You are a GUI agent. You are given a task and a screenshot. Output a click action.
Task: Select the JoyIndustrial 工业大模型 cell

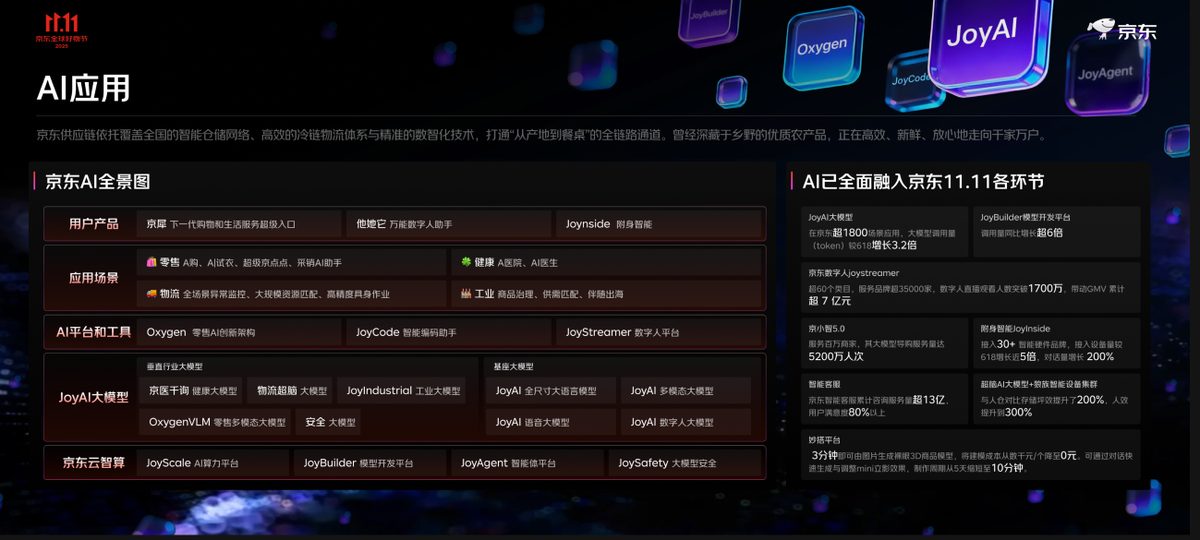400,391
